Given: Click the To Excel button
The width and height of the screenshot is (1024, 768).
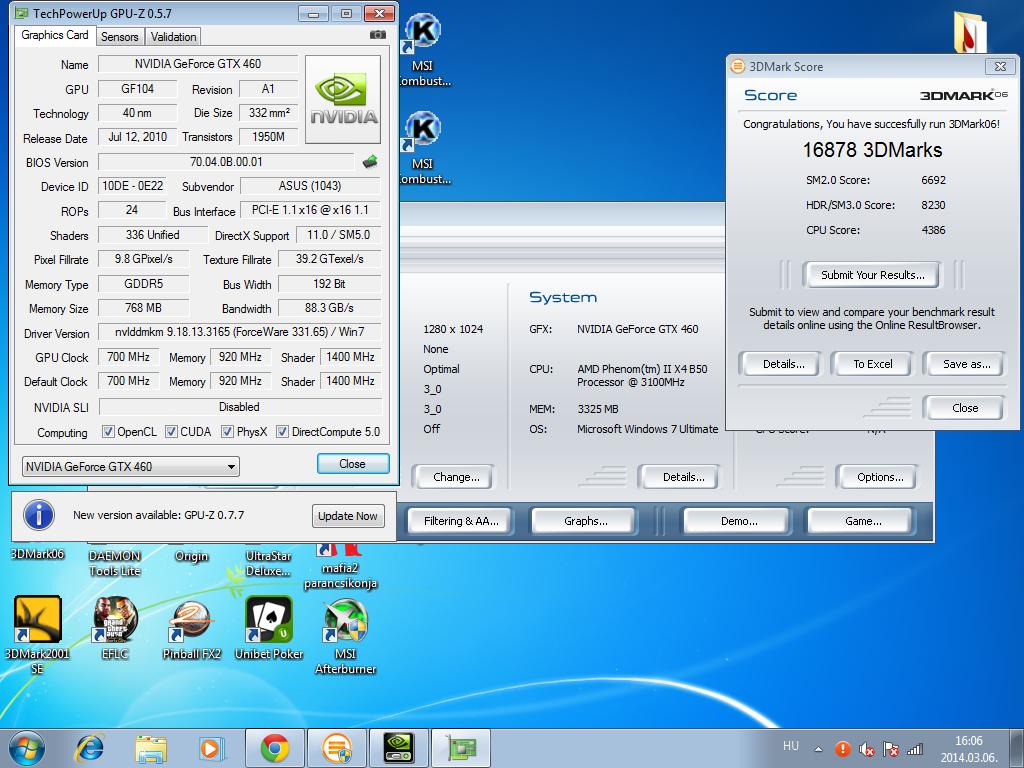Looking at the screenshot, I should coord(872,364).
